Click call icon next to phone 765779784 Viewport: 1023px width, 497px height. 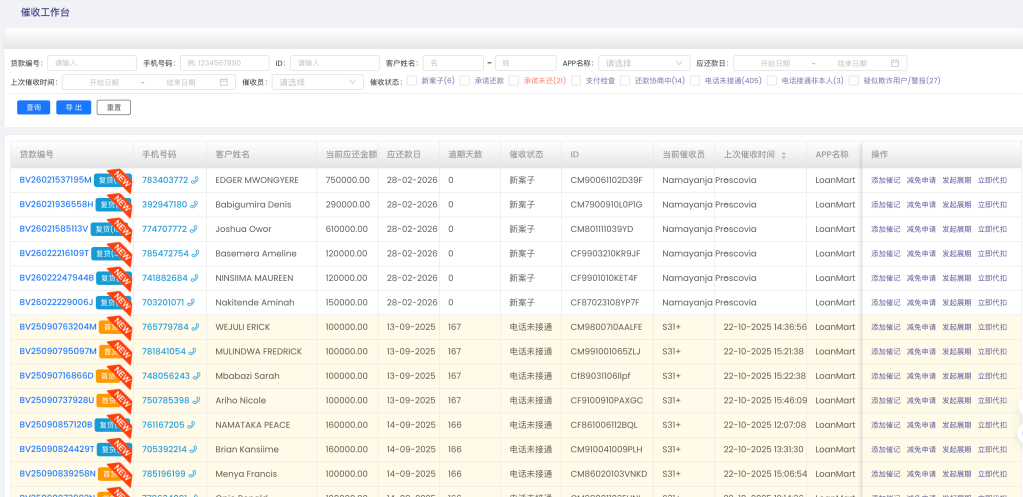coord(195,327)
